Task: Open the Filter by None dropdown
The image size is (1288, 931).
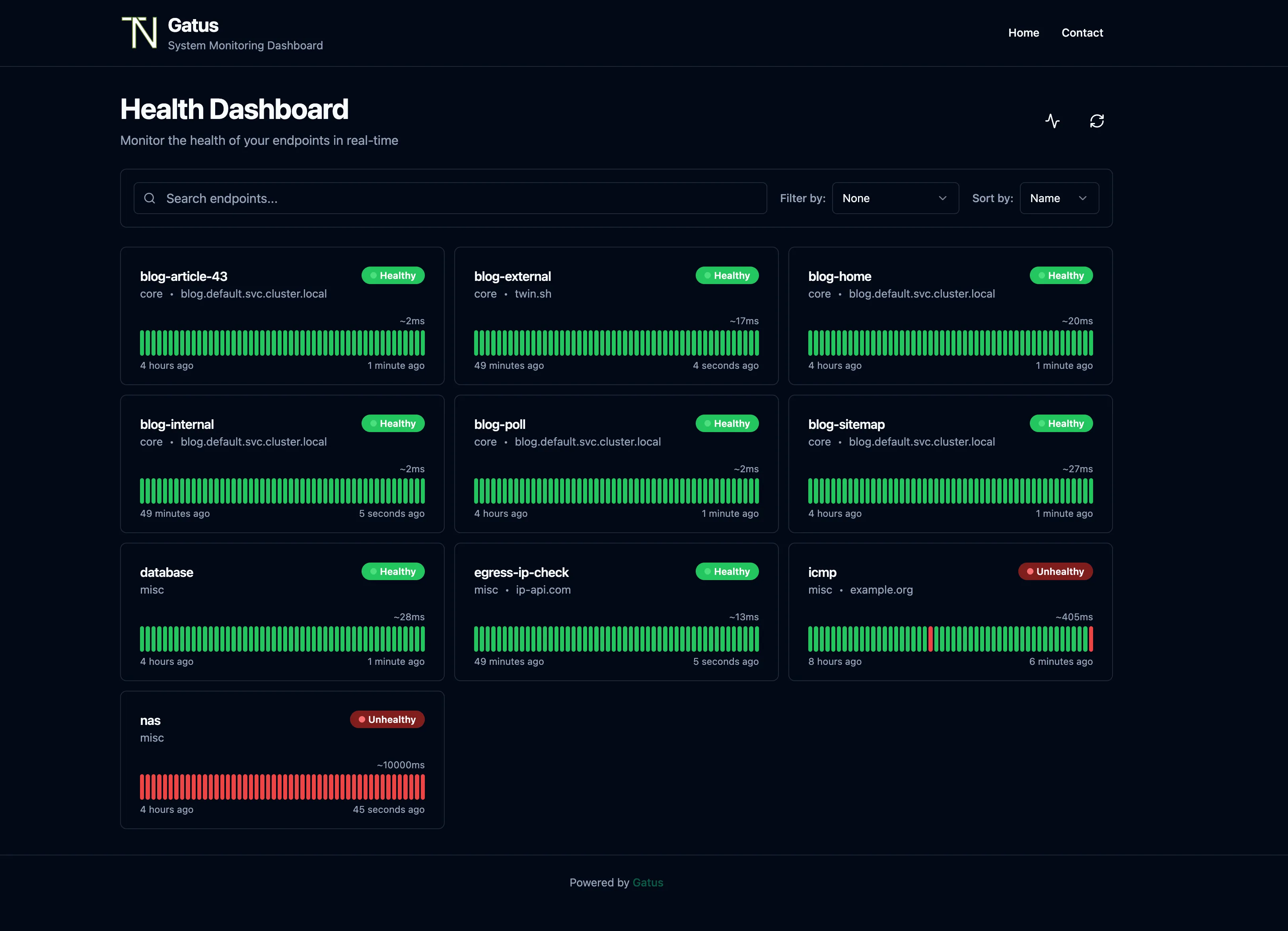Action: click(895, 198)
